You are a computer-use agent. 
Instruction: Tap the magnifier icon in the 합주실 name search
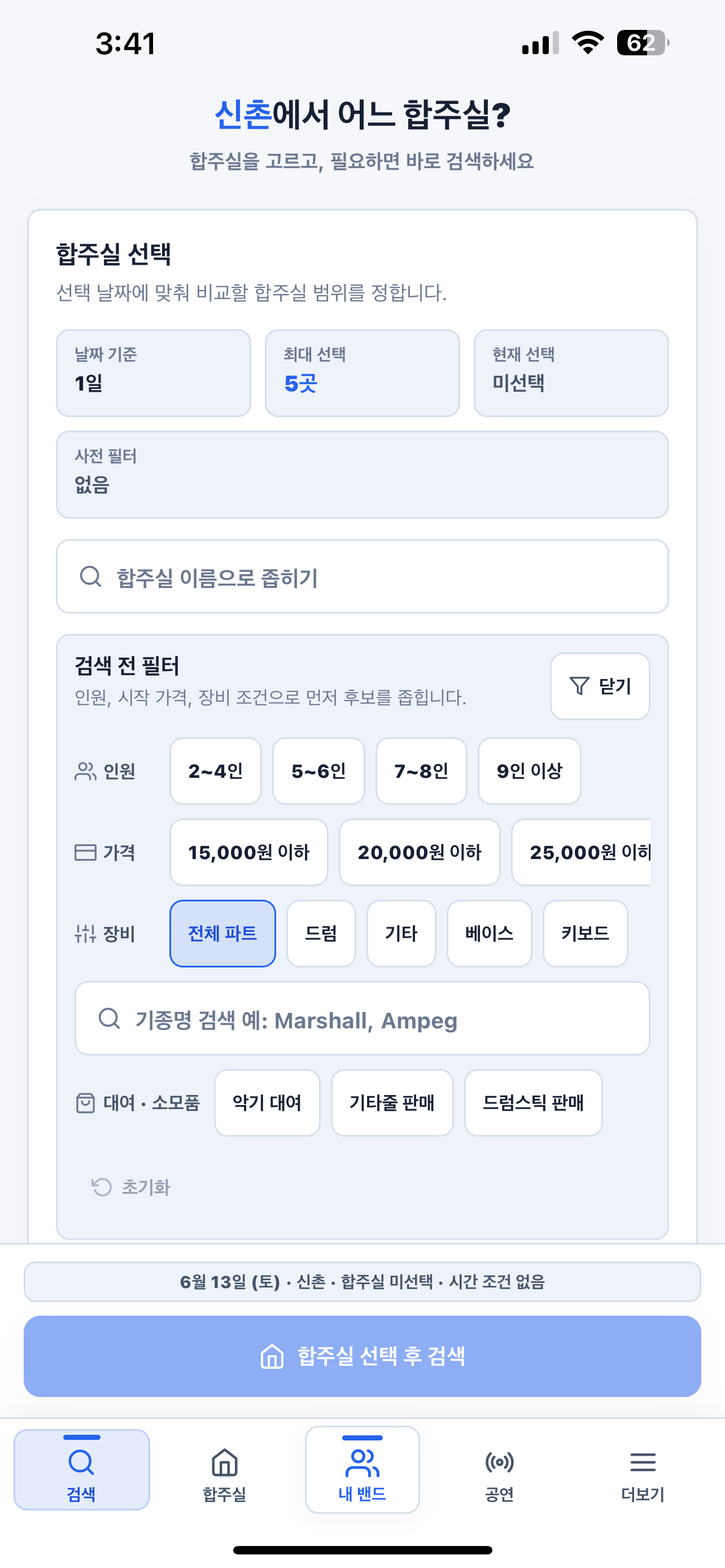pos(91,576)
